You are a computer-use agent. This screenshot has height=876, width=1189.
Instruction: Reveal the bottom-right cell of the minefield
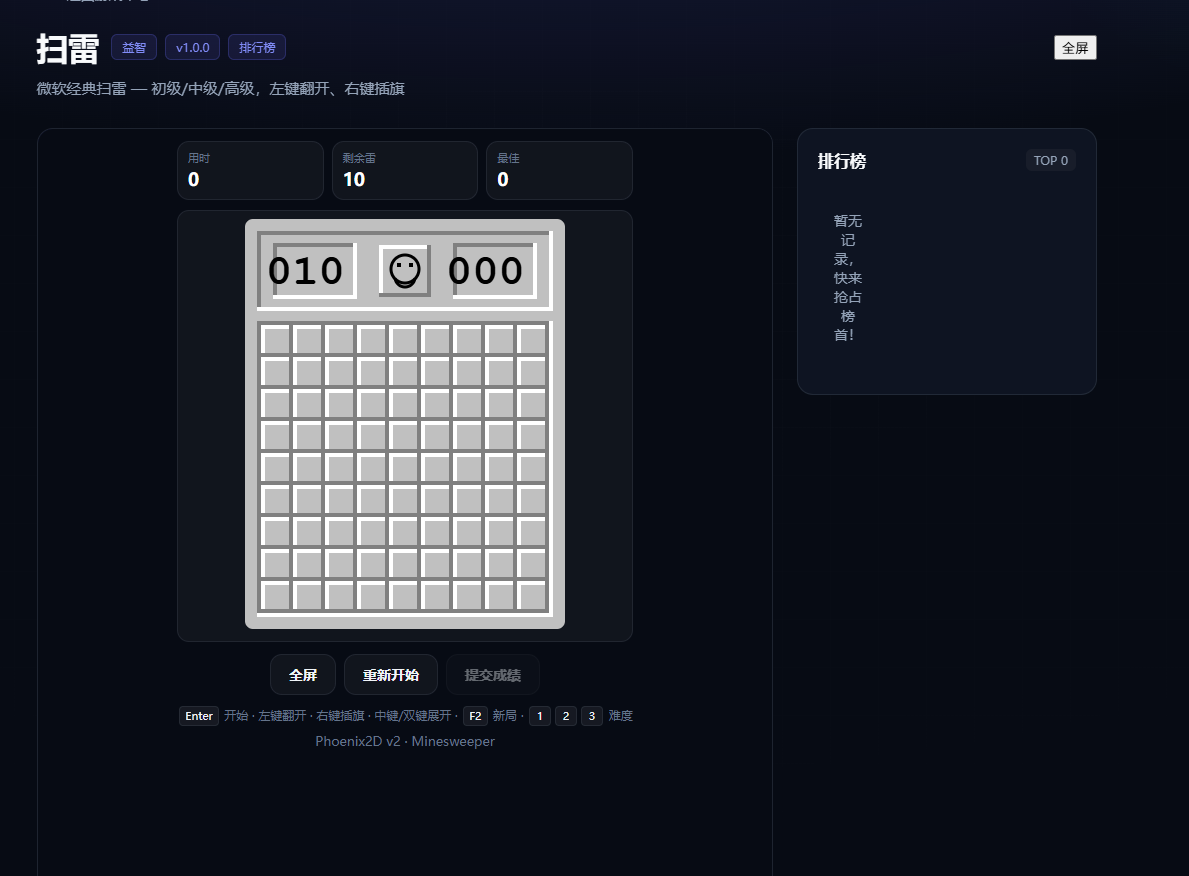pyautogui.click(x=532, y=595)
